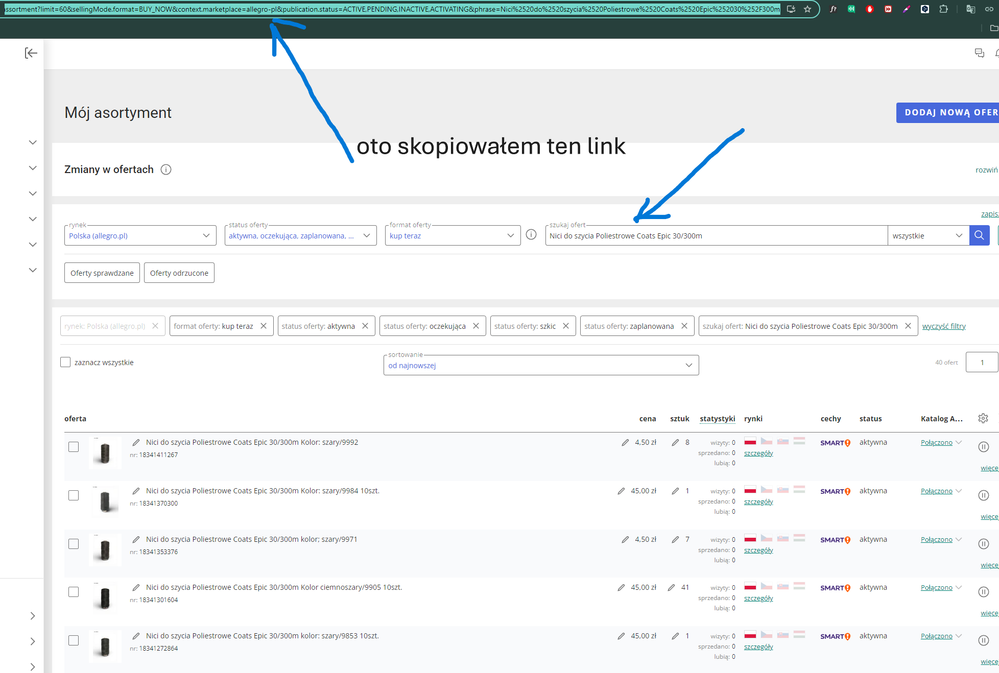This screenshot has width=999, height=673.
Task: Click the info icon beside Zmiany w ofertach
Action: [x=166, y=170]
